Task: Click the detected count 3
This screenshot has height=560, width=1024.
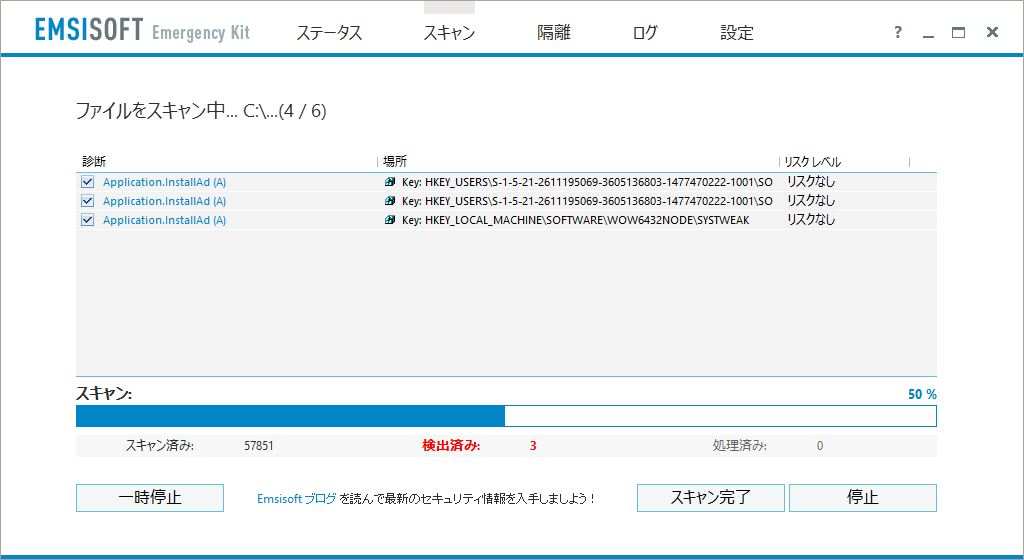Action: coord(533,446)
